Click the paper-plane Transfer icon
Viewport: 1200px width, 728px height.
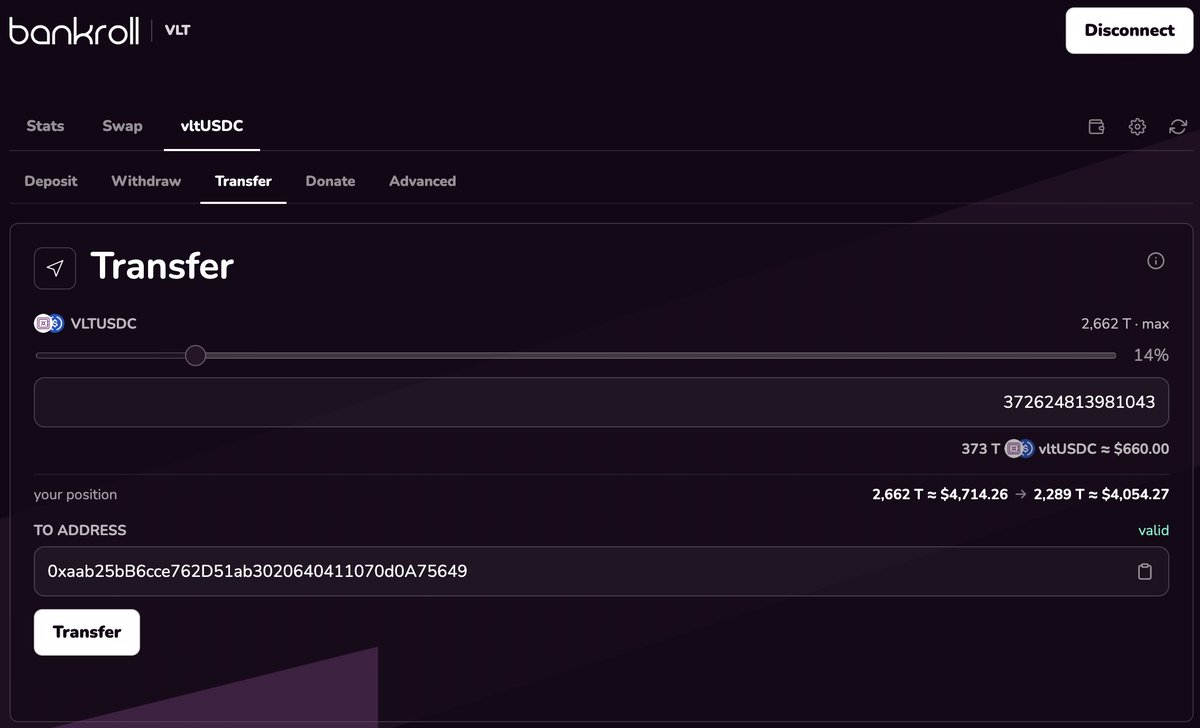pos(55,268)
